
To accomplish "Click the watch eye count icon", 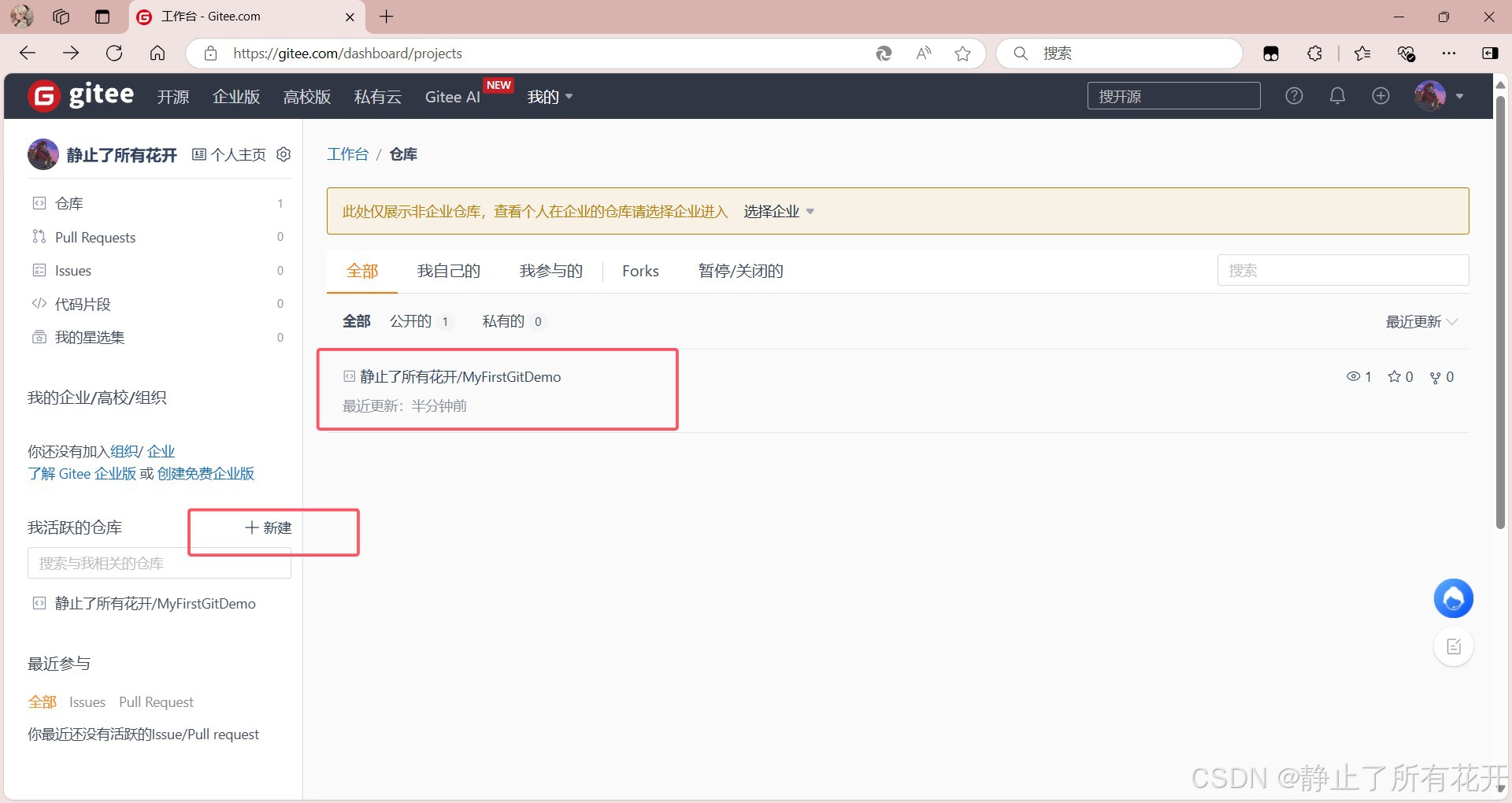I will 1353,376.
